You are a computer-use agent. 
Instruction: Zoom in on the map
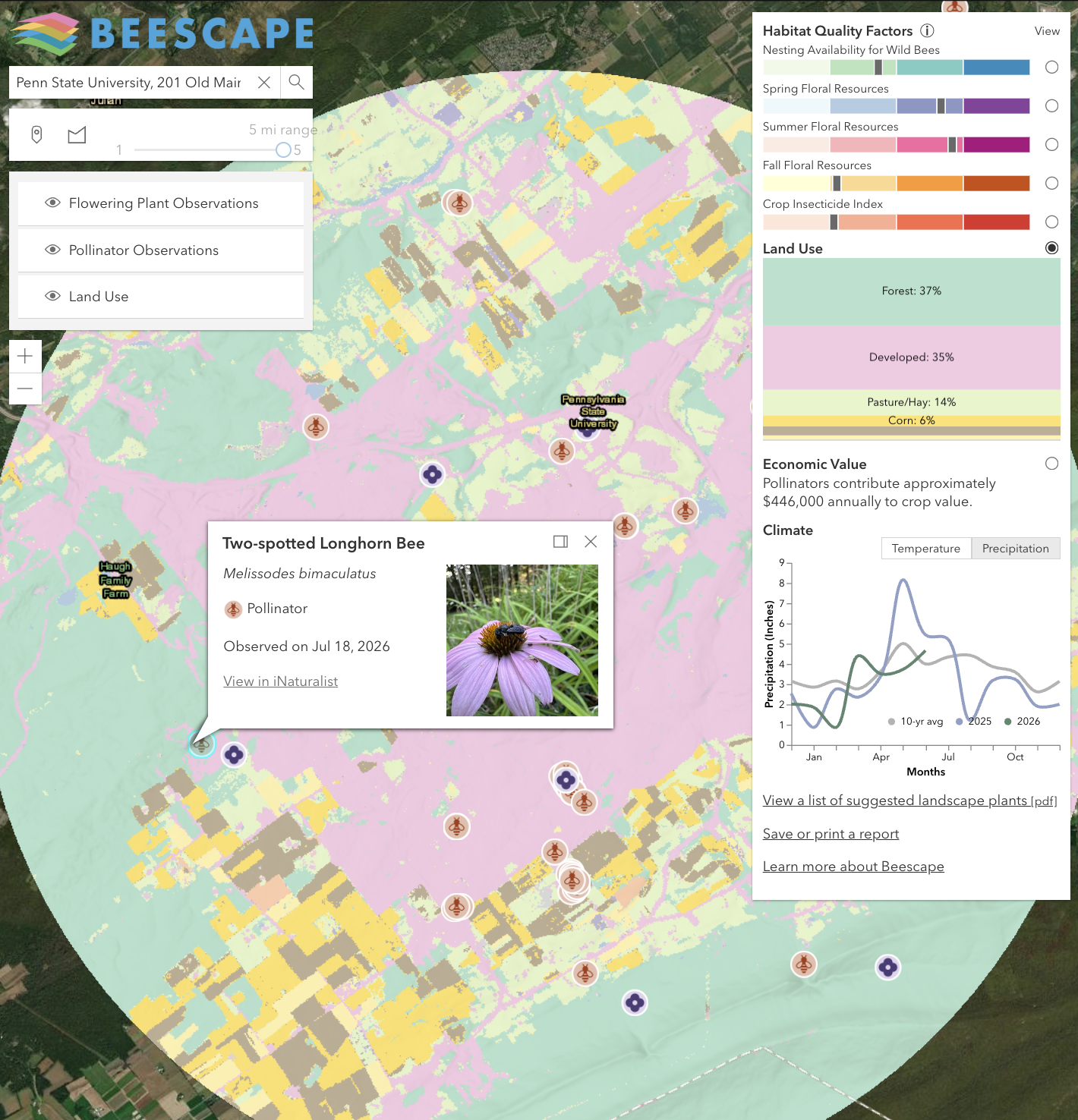click(25, 356)
